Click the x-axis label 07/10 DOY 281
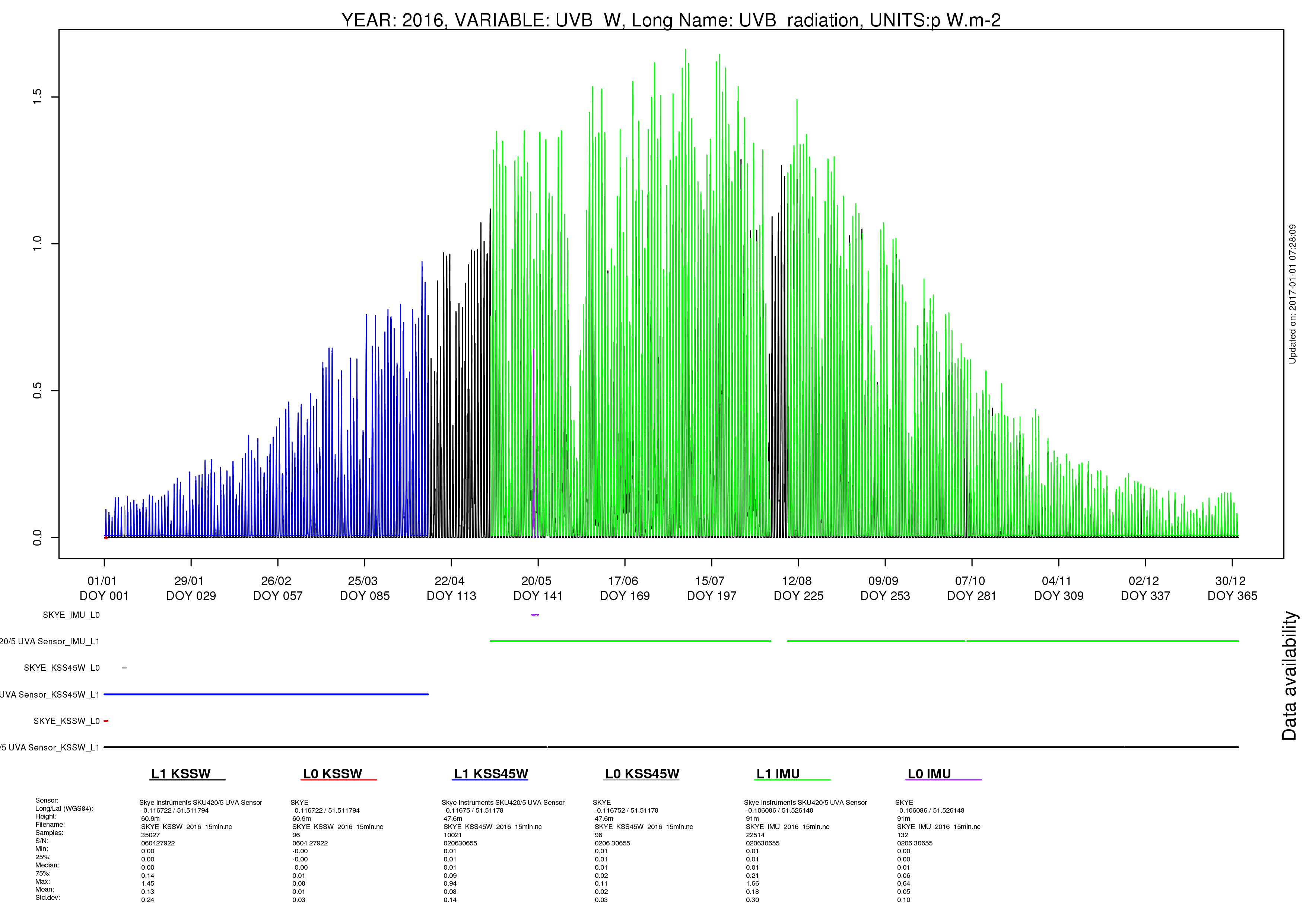1306x924 pixels. pyautogui.click(x=972, y=588)
